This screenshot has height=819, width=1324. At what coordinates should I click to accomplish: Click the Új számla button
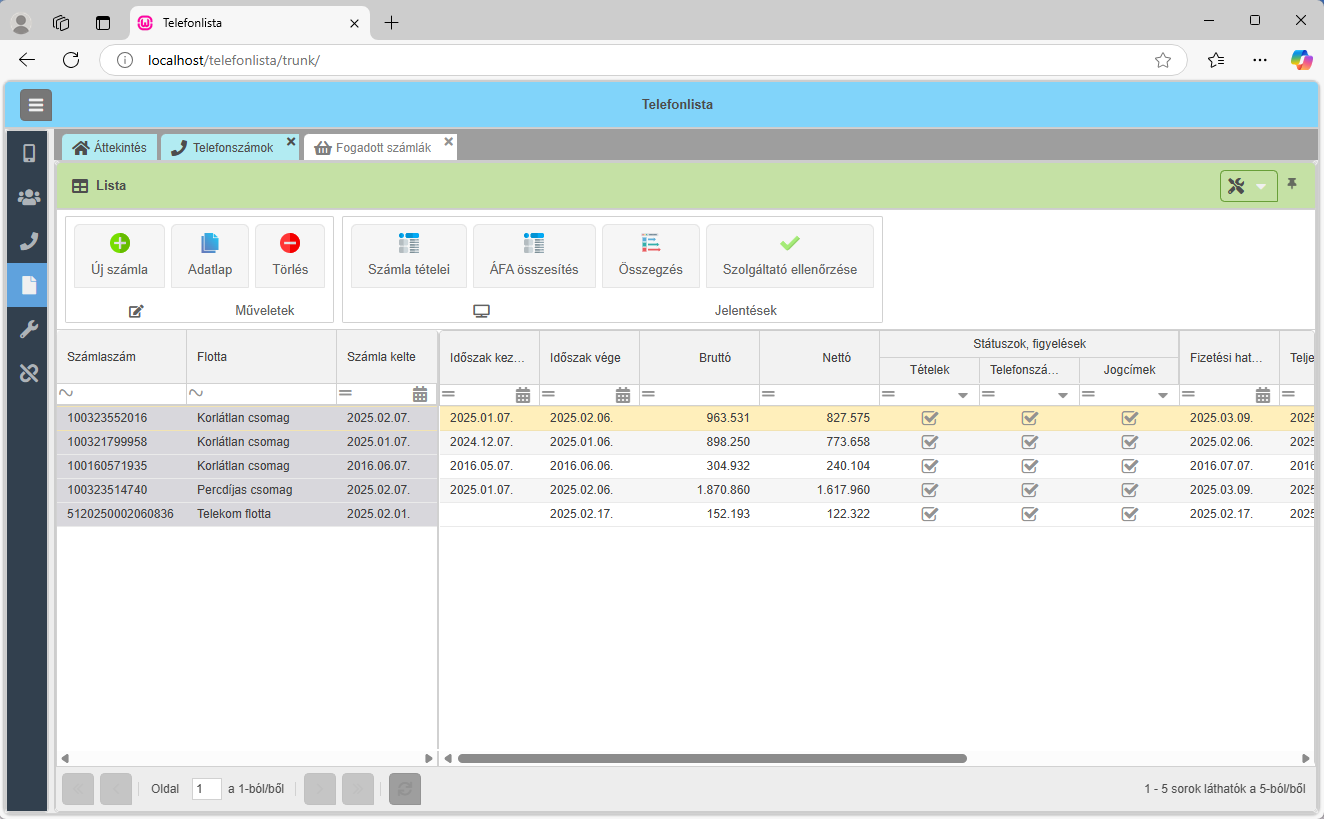pos(119,256)
